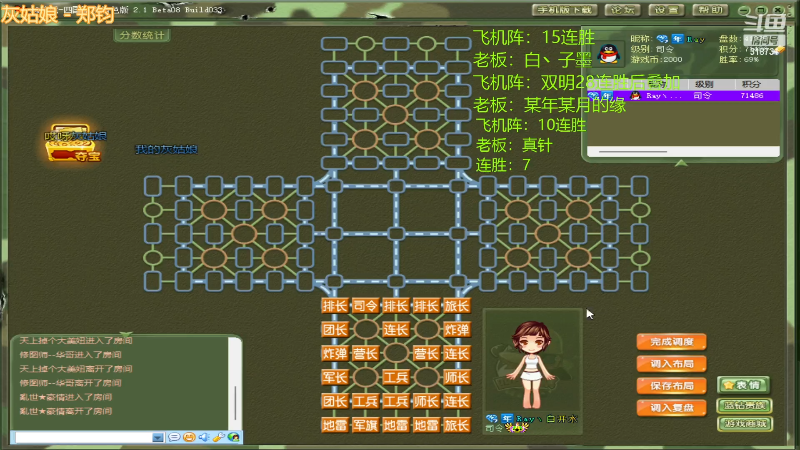The width and height of the screenshot is (800, 450).
Task: Click the 完成调度 button
Action: (671, 342)
